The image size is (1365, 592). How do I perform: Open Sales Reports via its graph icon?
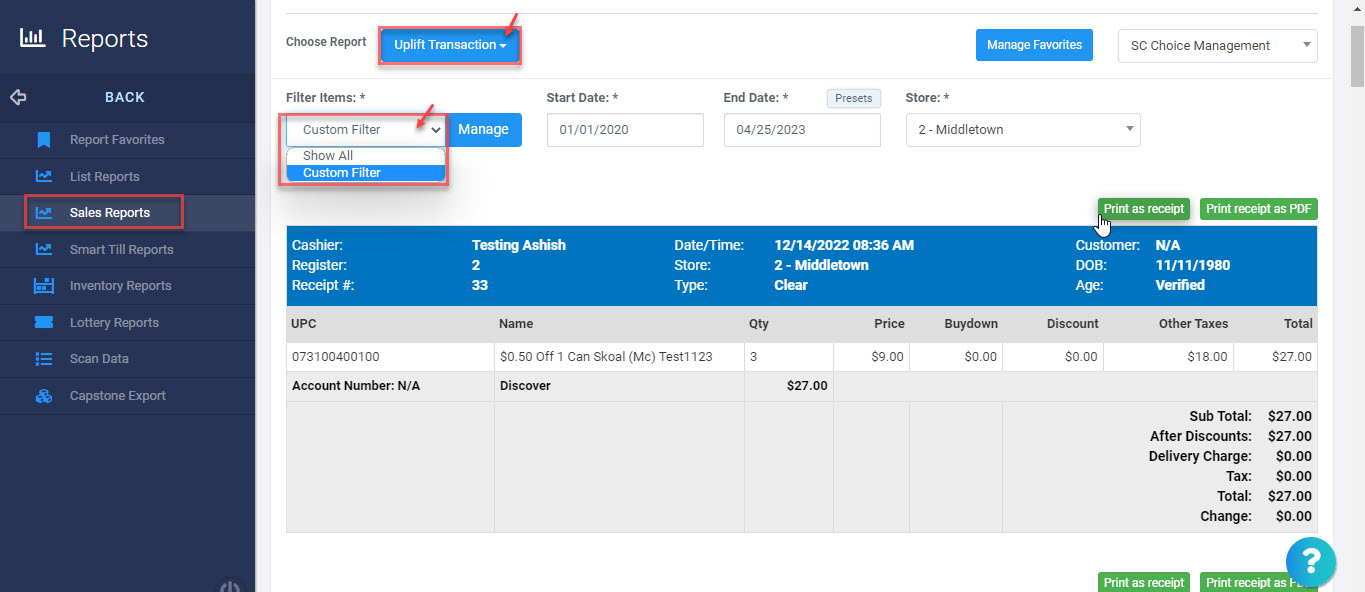(44, 212)
